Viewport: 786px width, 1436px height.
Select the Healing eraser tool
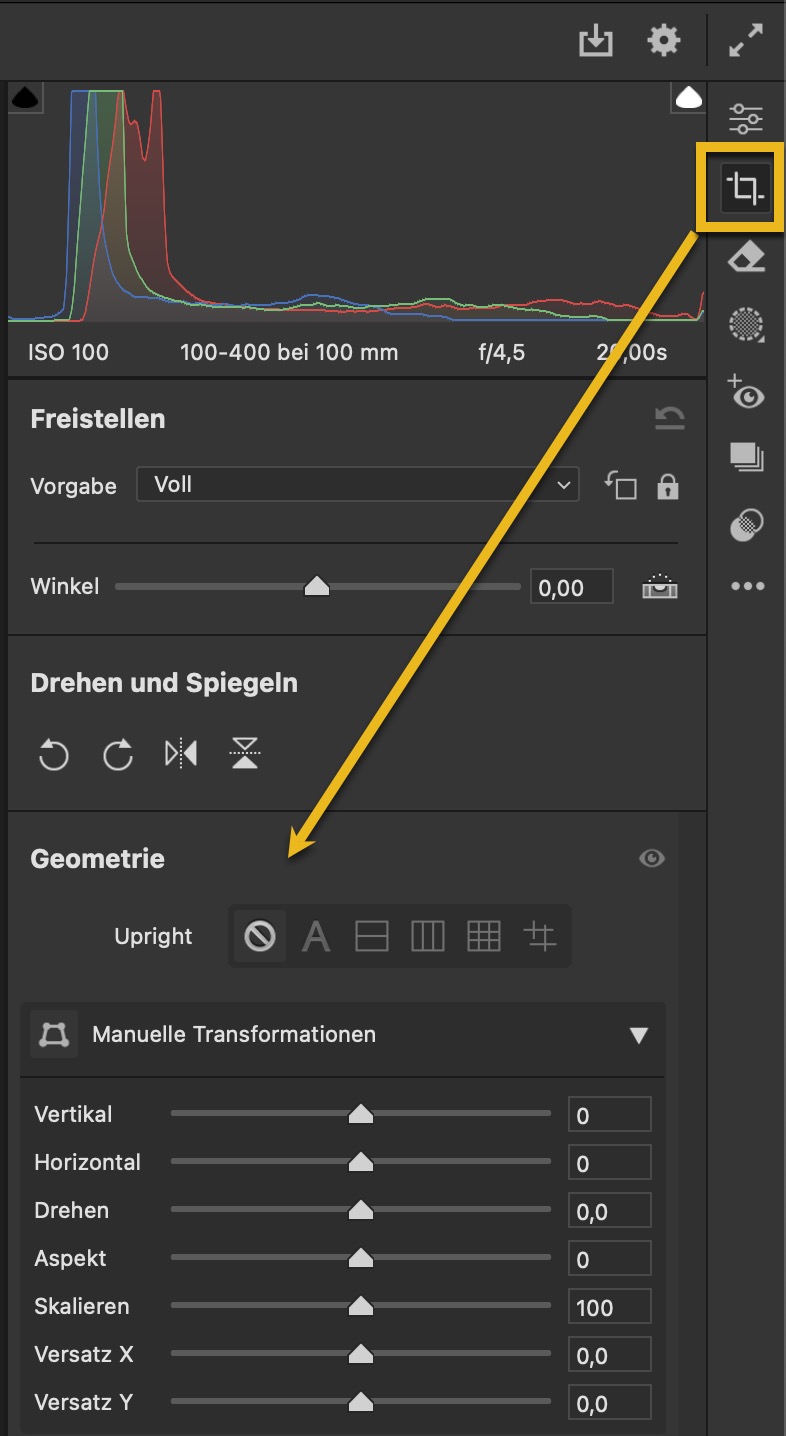[746, 258]
